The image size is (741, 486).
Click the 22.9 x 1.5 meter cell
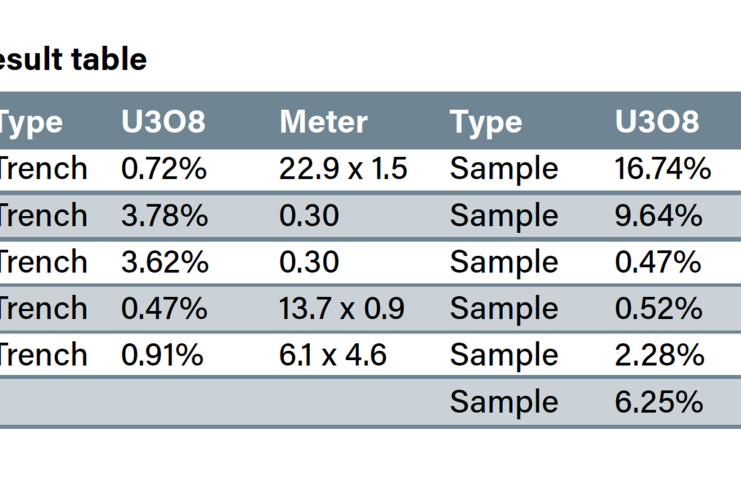pos(343,169)
